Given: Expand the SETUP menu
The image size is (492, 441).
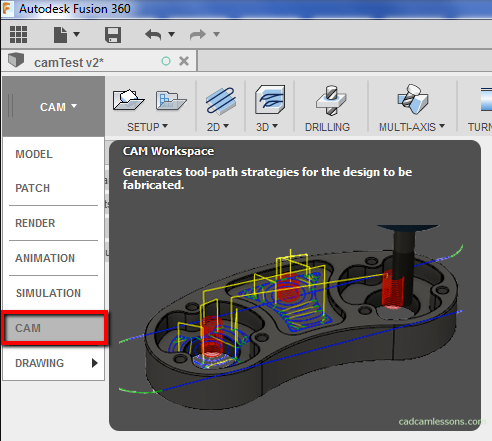Looking at the screenshot, I should [x=147, y=127].
